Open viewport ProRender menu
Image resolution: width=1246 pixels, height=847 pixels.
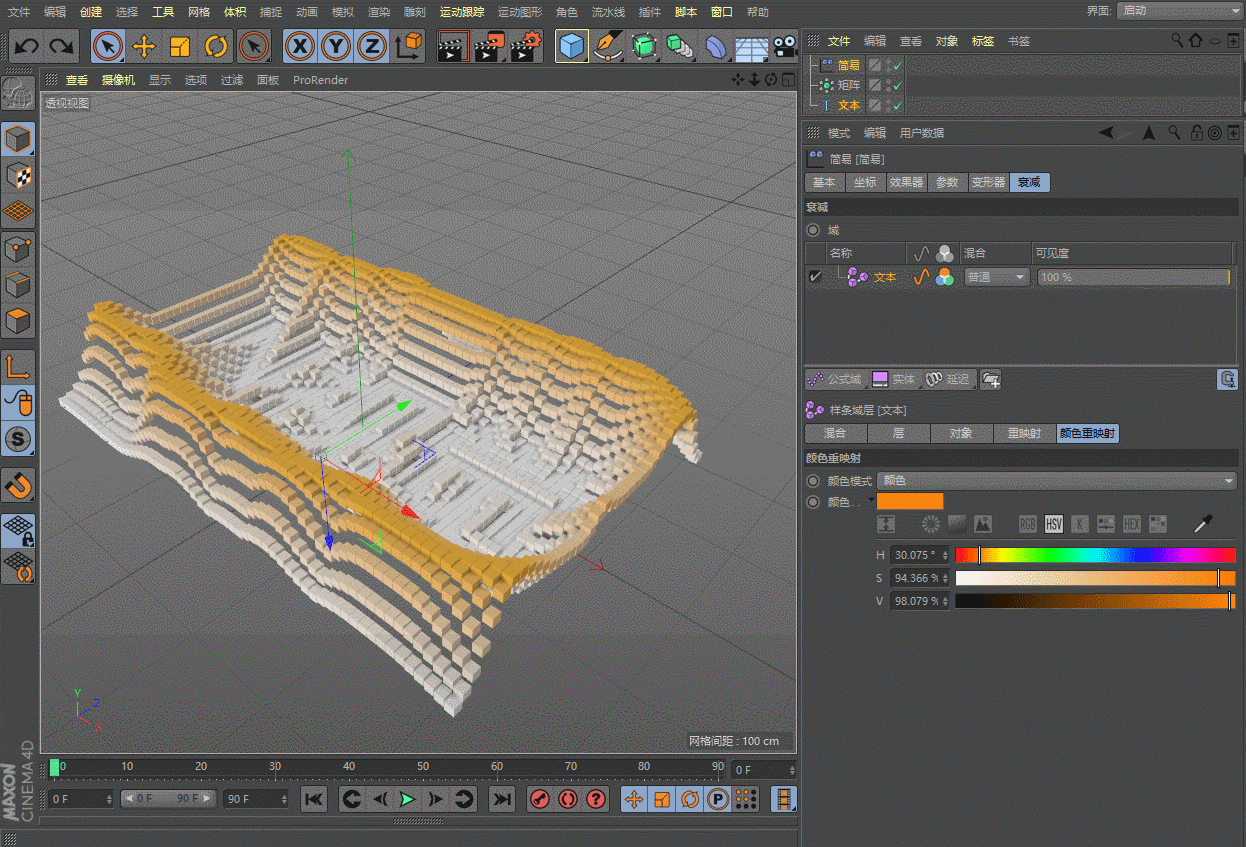point(320,80)
